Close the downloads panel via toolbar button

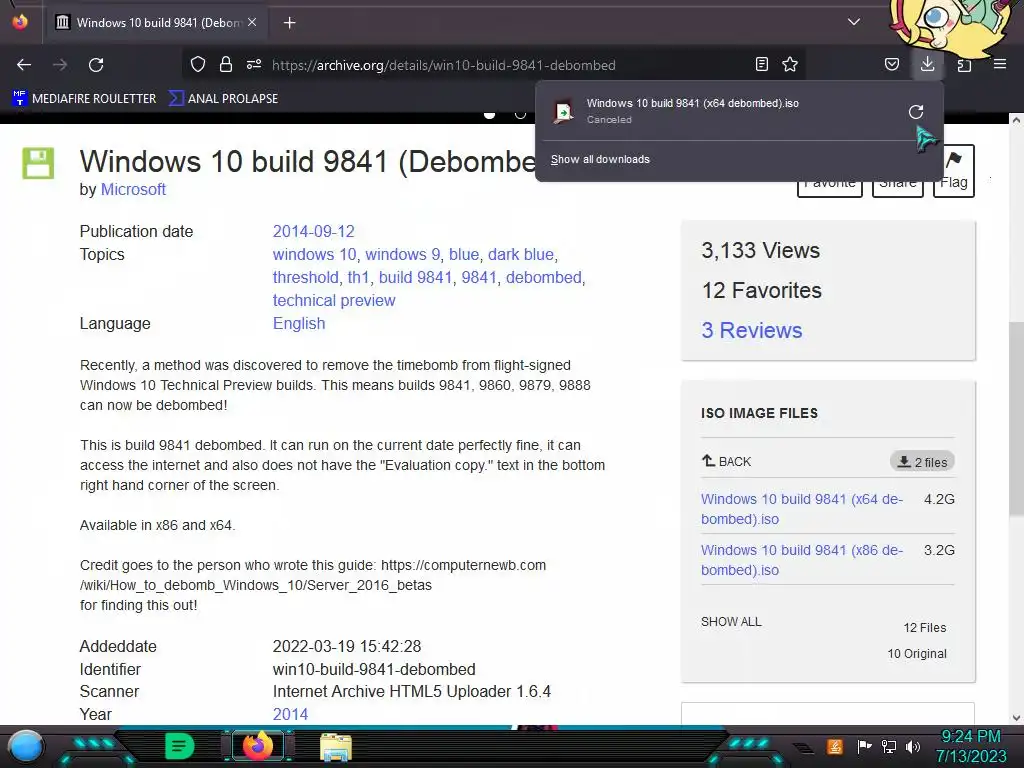(927, 65)
